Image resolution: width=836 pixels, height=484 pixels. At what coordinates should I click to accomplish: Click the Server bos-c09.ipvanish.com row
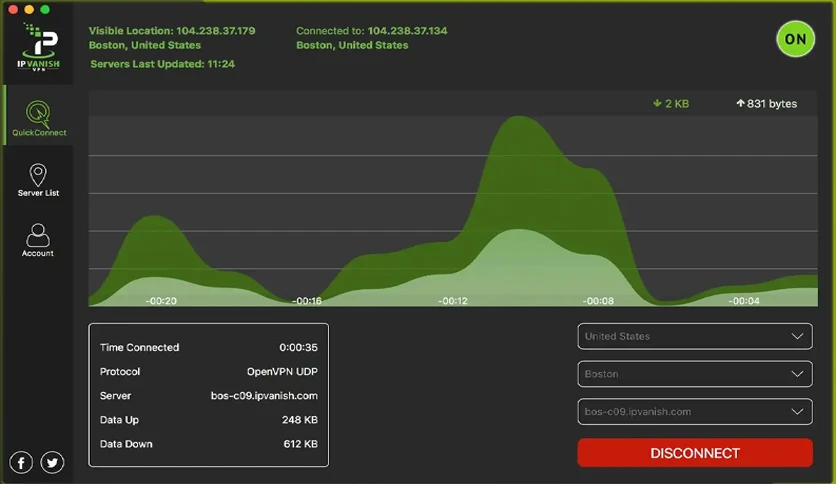tap(208, 396)
